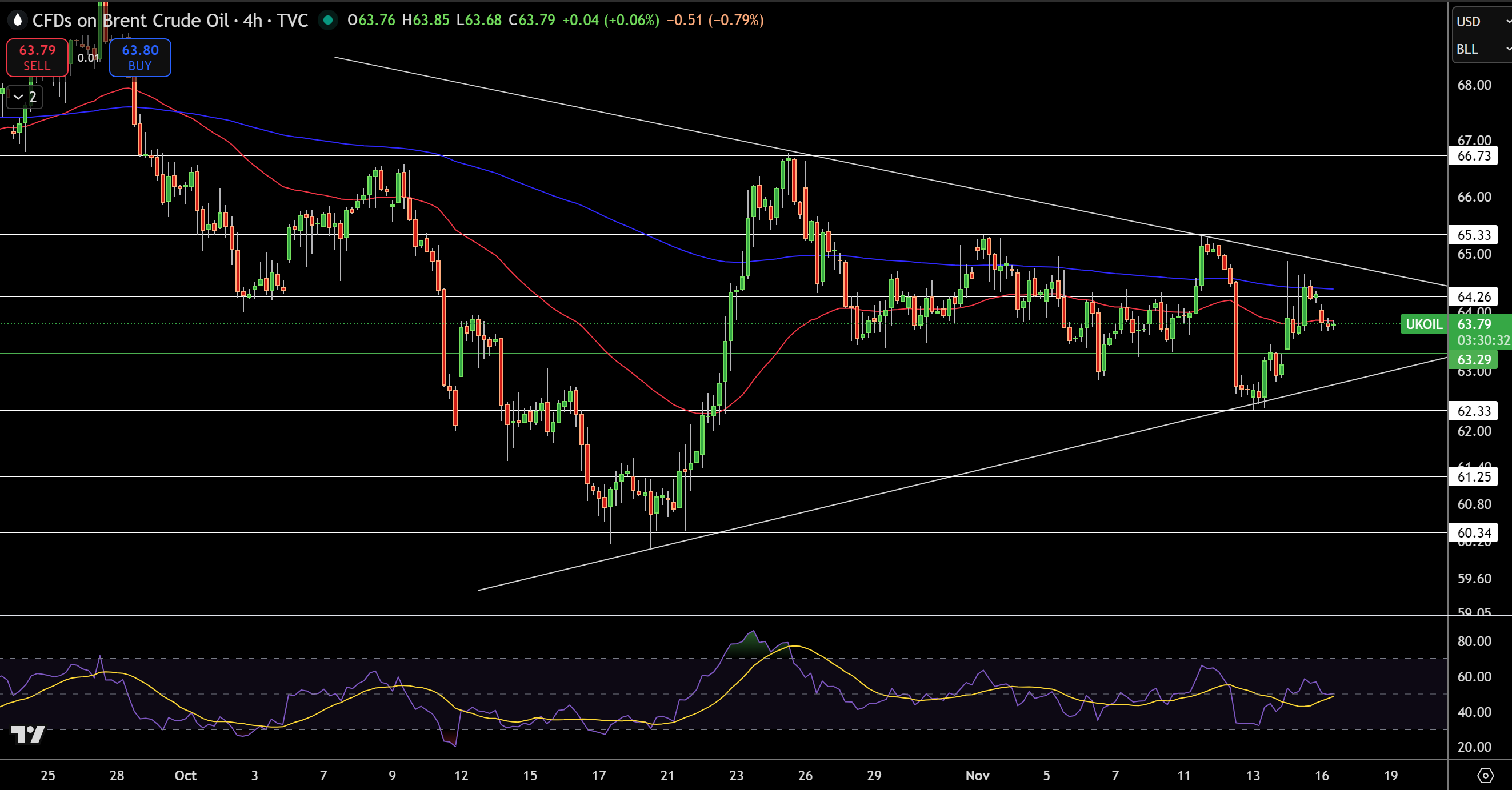Click the 60.34 price line label
1512x790 pixels.
(1473, 532)
